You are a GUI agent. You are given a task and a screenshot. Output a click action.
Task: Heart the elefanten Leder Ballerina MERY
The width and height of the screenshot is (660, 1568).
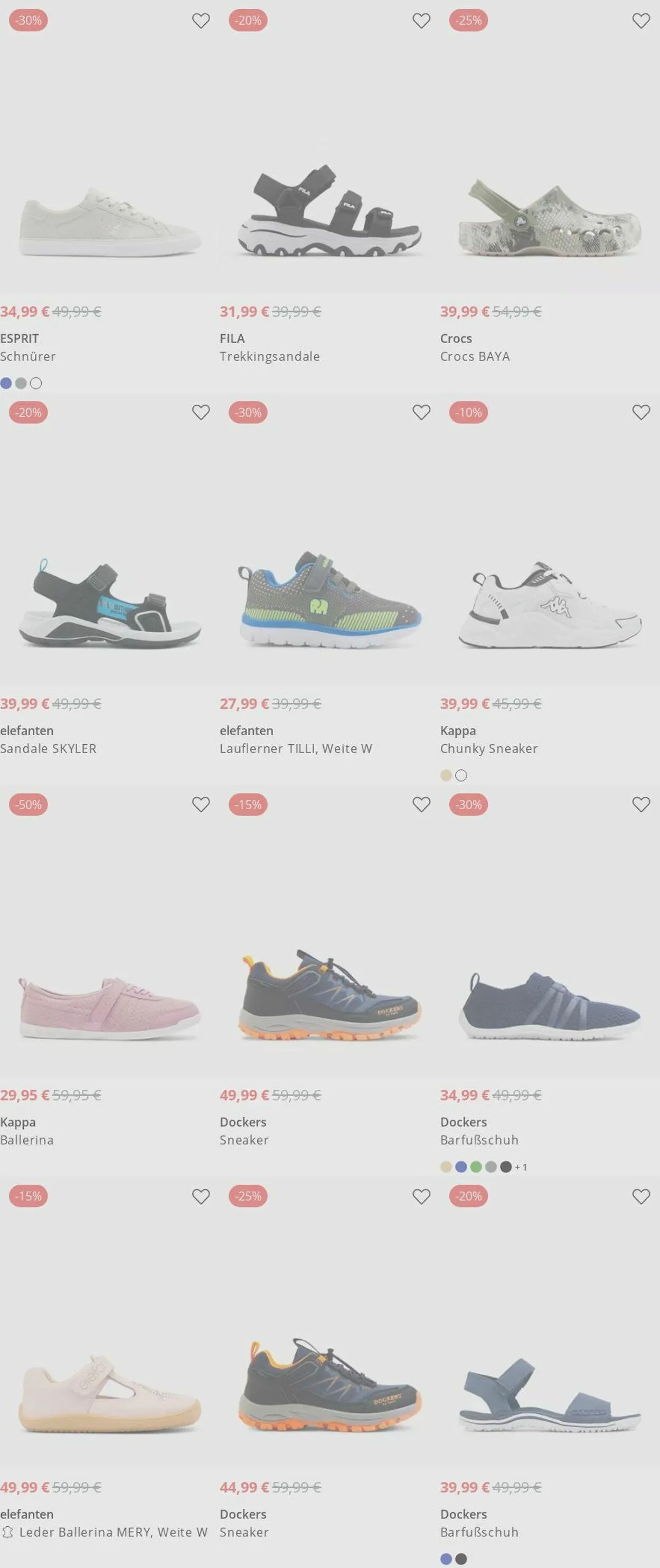pos(201,1196)
